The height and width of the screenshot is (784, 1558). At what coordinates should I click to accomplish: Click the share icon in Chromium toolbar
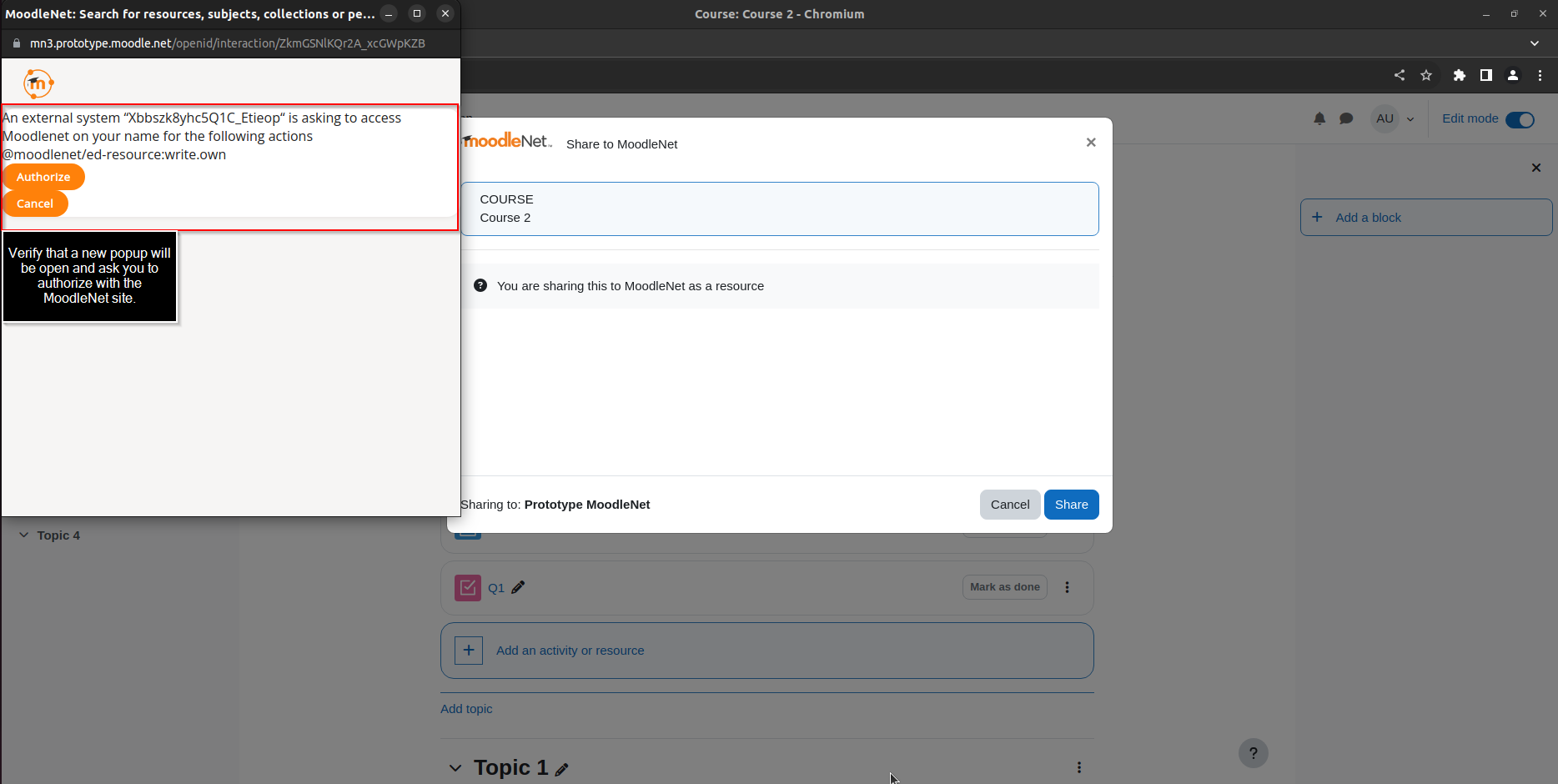(x=1400, y=75)
